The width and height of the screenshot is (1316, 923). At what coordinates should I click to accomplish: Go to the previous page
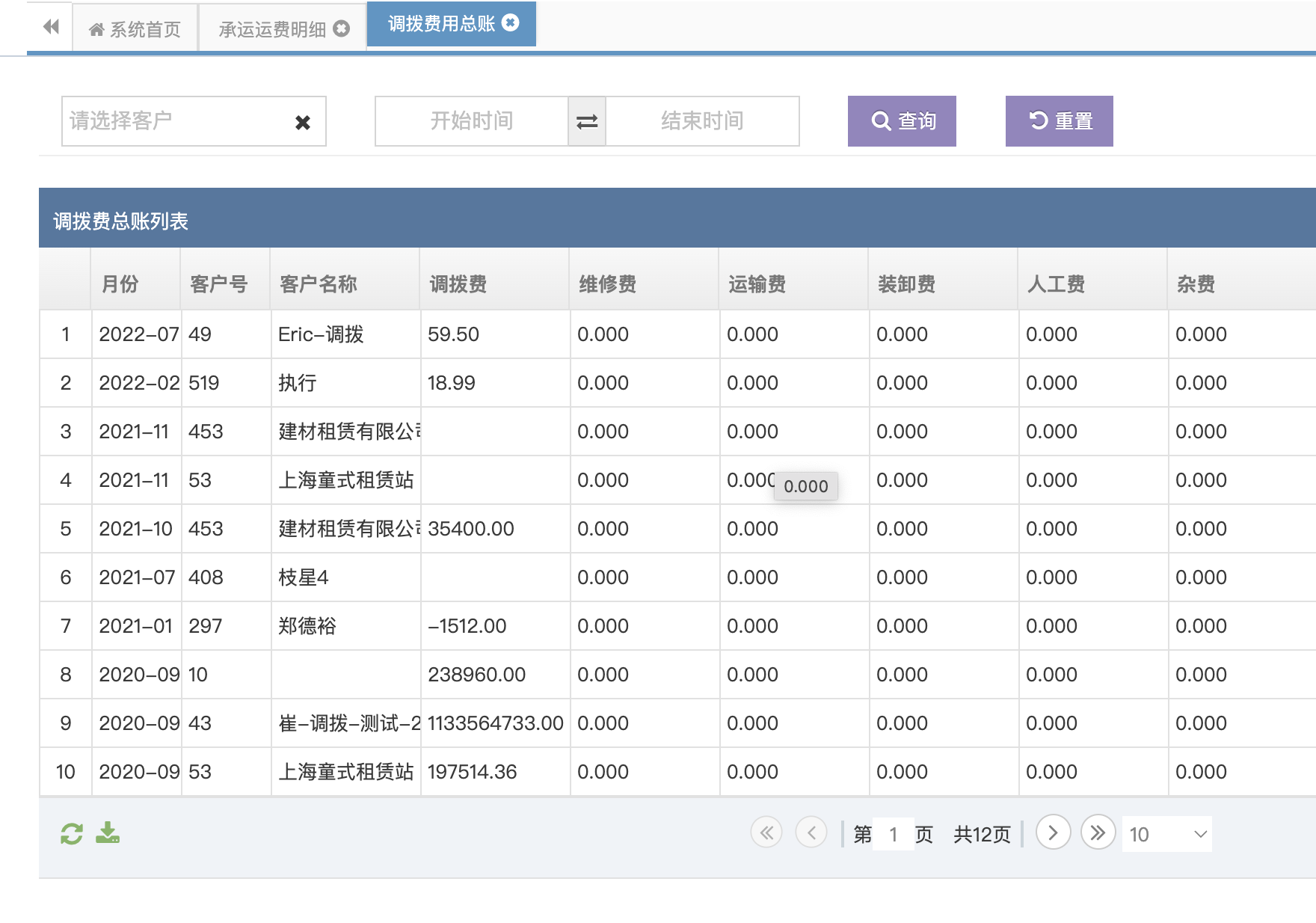click(x=811, y=832)
